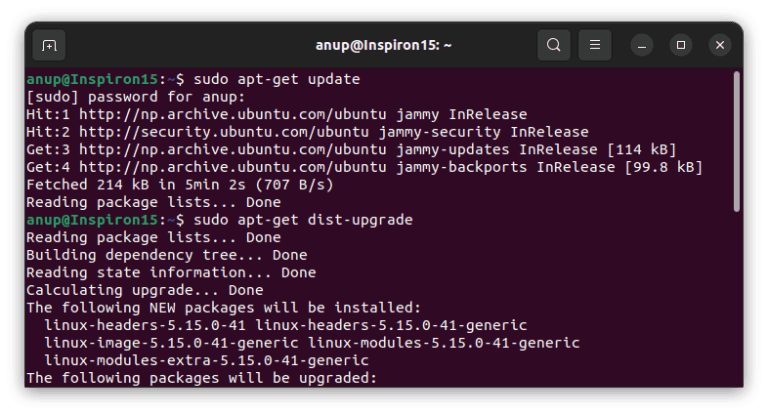The width and height of the screenshot is (768, 415).
Task: Open the hamburger menu
Action: [595, 45]
